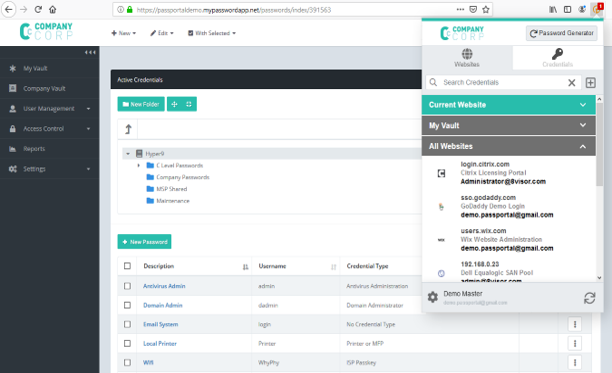Collapse the All Websites section
612x373 pixels.
click(509, 146)
